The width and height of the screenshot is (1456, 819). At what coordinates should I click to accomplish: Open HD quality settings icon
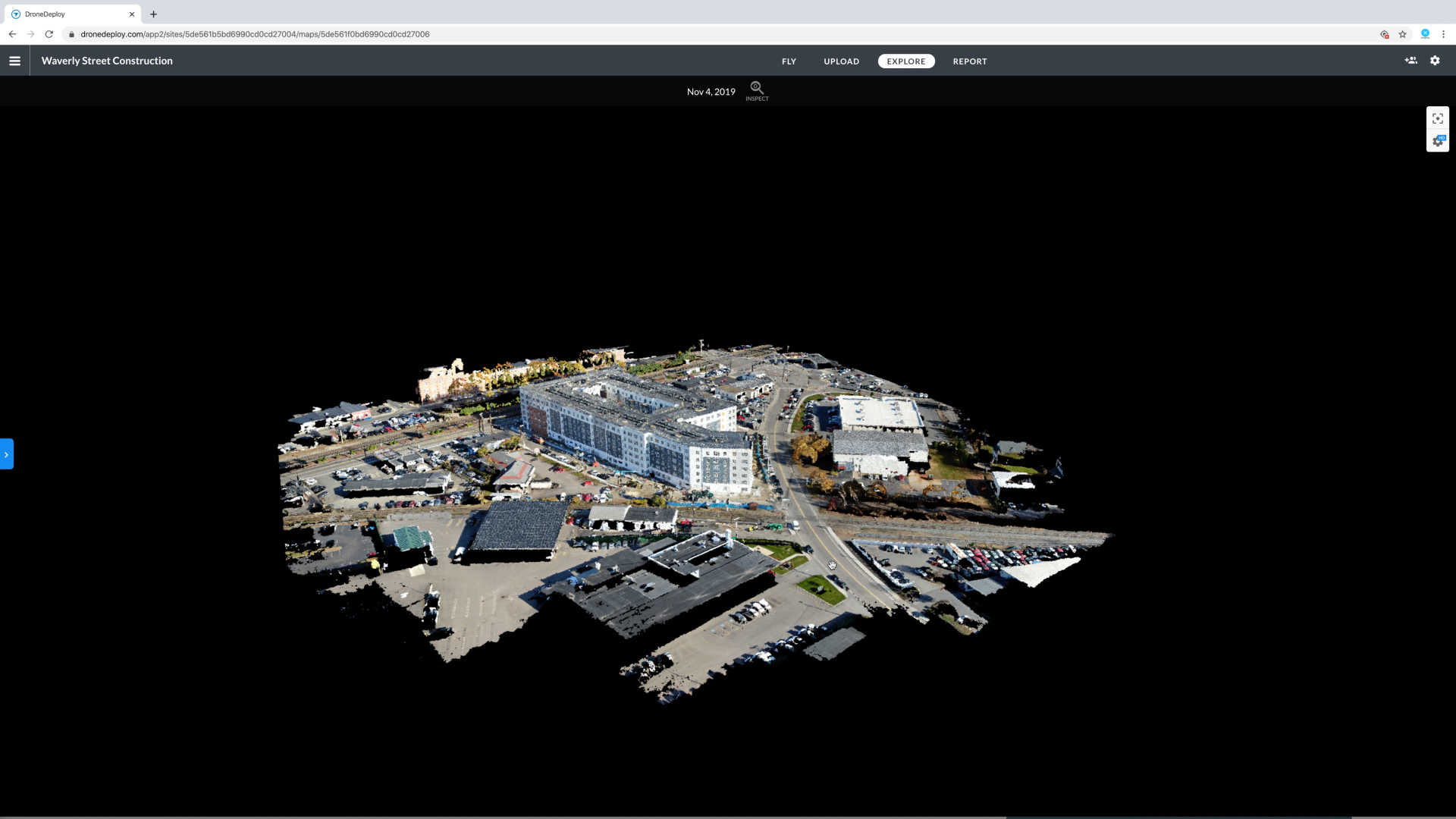[x=1438, y=141]
